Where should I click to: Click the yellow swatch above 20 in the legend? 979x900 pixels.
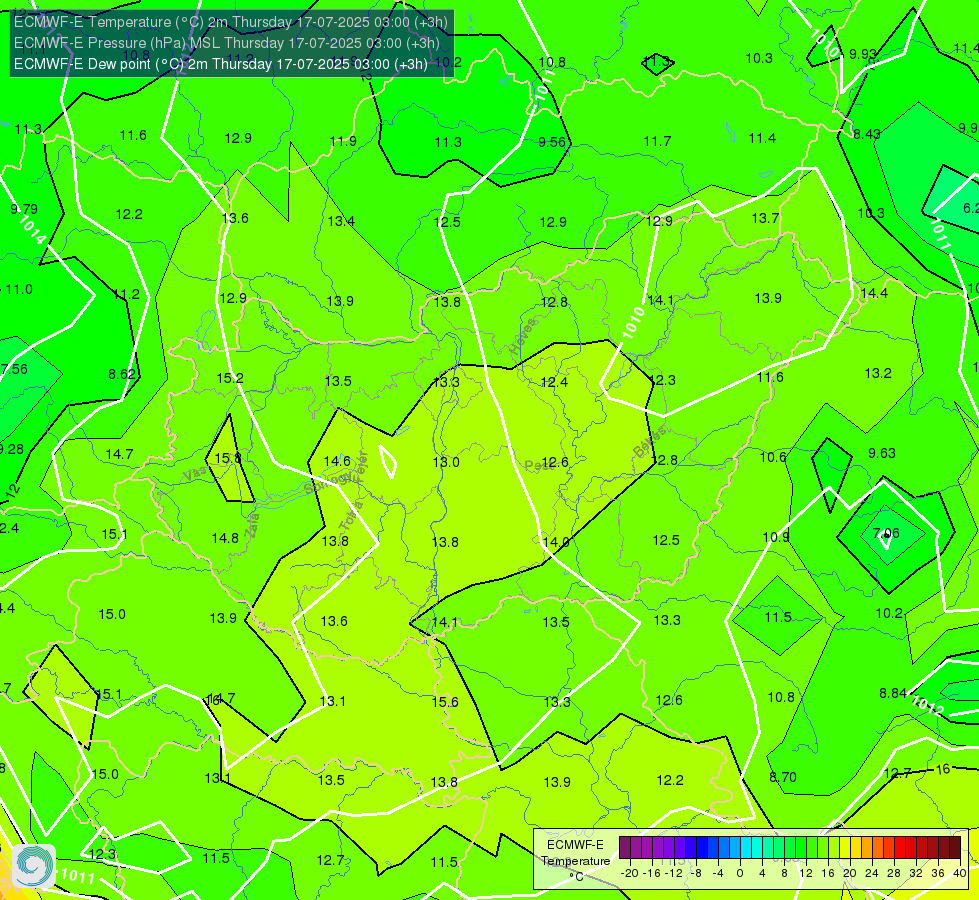[845, 848]
